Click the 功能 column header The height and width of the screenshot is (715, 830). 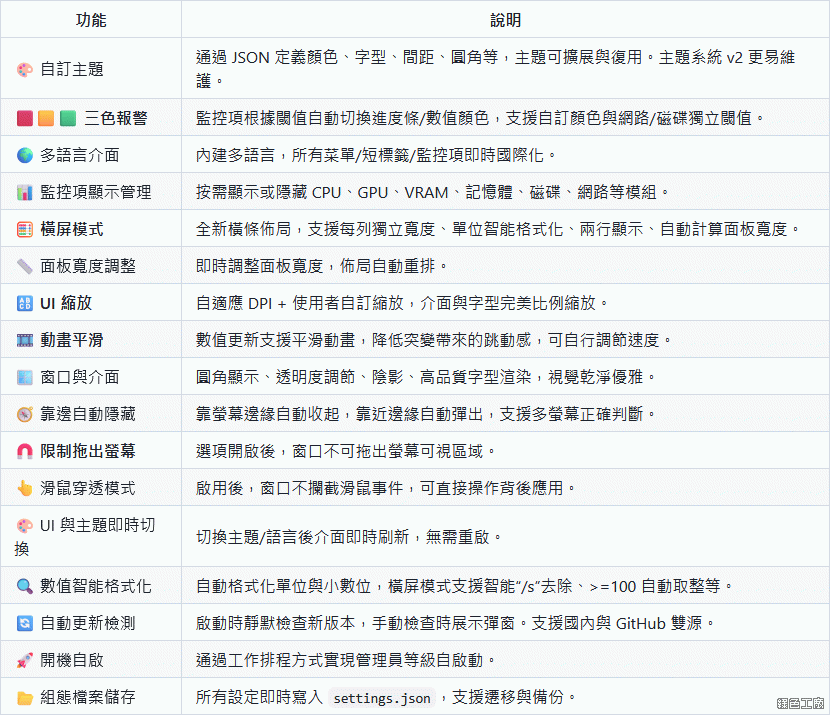coord(91,19)
